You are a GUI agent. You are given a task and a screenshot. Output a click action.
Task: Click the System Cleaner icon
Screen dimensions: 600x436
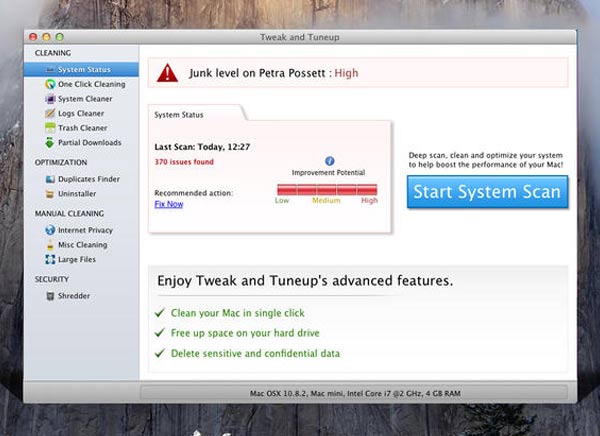coord(50,99)
